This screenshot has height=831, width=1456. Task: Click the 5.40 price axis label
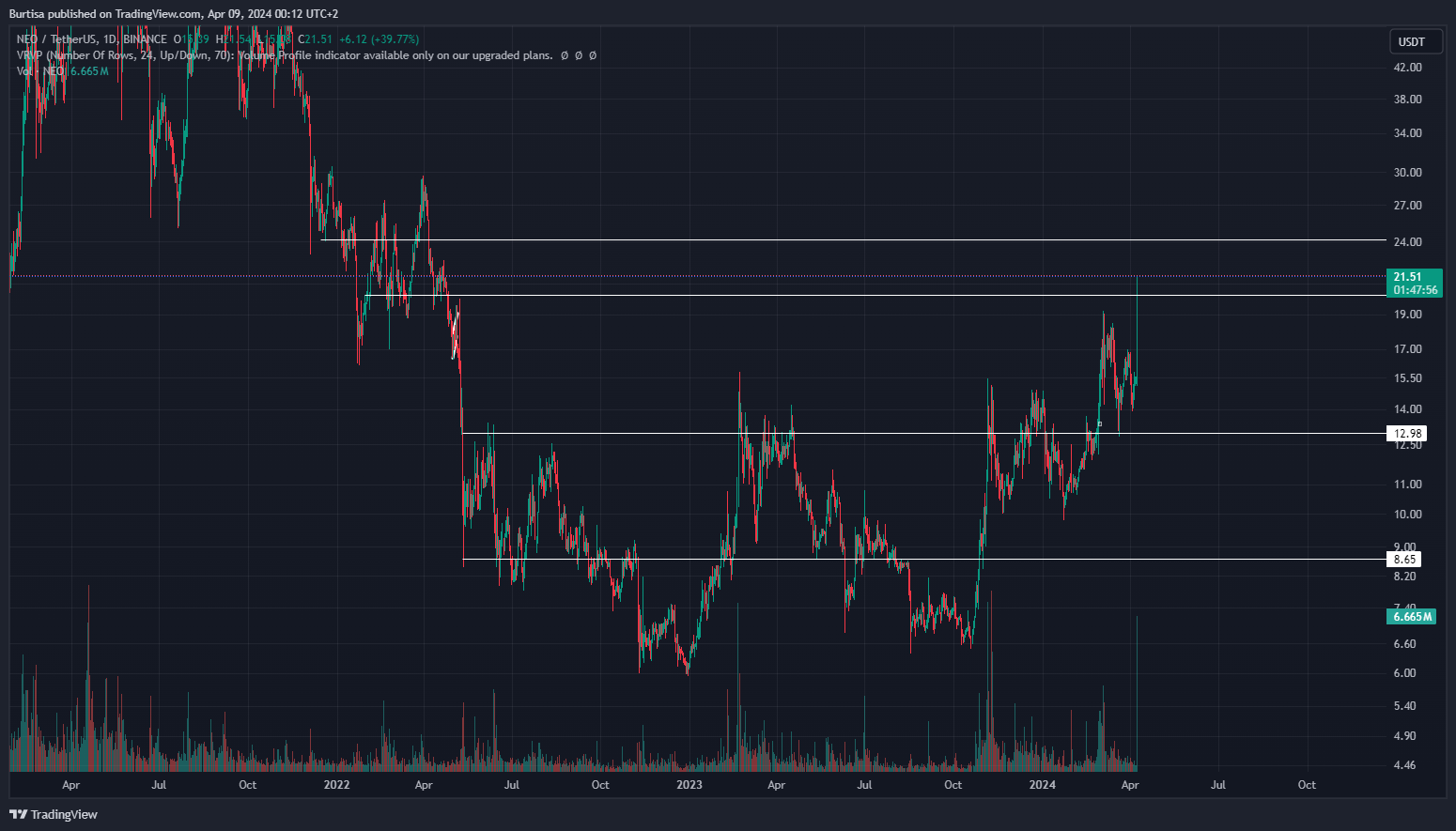1404,706
